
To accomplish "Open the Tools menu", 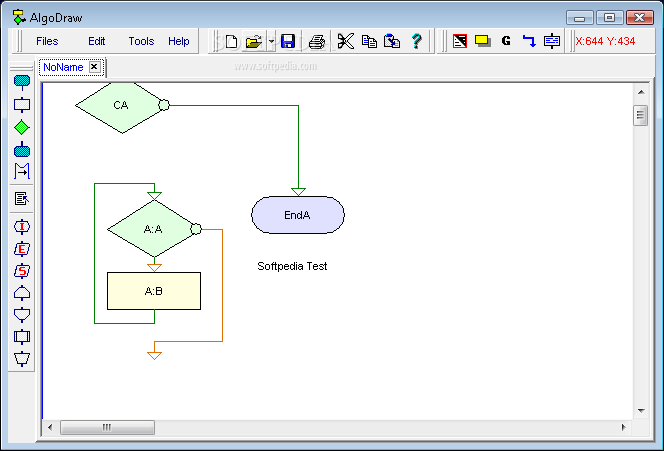I will pyautogui.click(x=141, y=42).
